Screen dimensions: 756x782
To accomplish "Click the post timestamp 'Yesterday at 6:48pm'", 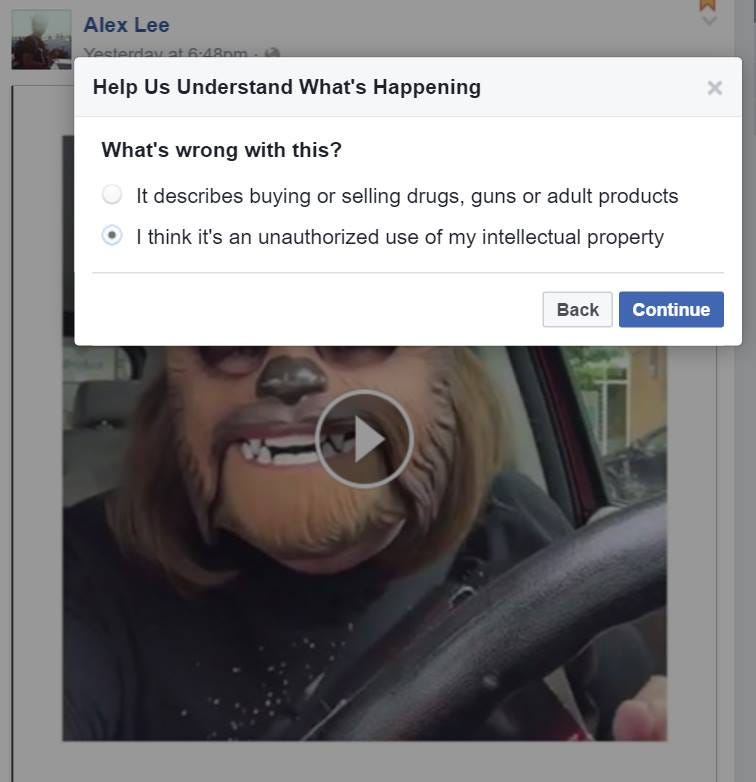I will coord(166,52).
